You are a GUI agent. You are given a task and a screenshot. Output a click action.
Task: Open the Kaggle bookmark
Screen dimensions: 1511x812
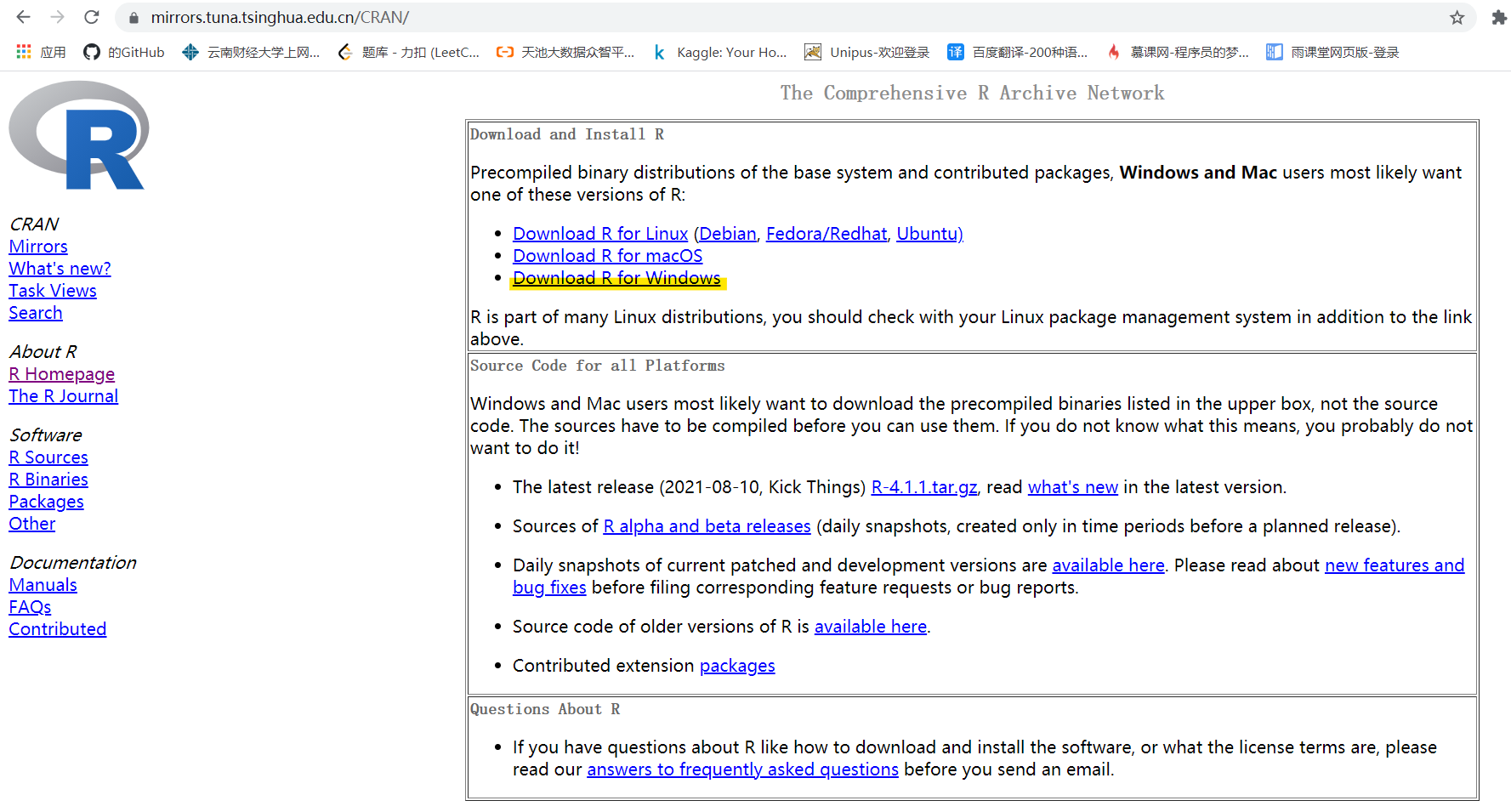pos(719,52)
